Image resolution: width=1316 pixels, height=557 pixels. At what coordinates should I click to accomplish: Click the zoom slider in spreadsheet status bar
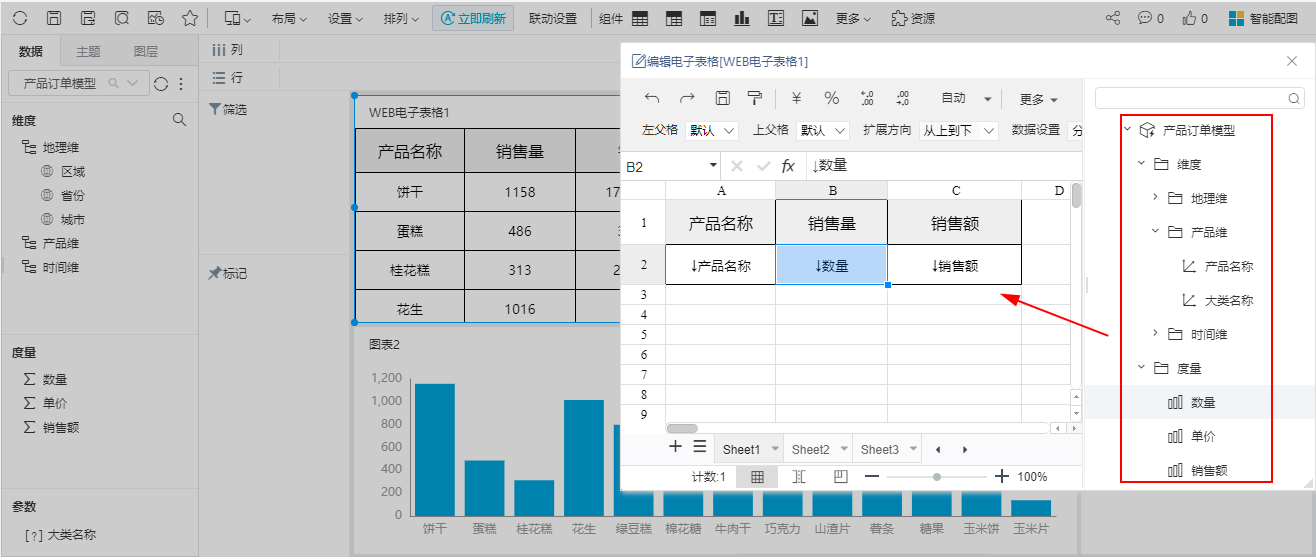[937, 477]
